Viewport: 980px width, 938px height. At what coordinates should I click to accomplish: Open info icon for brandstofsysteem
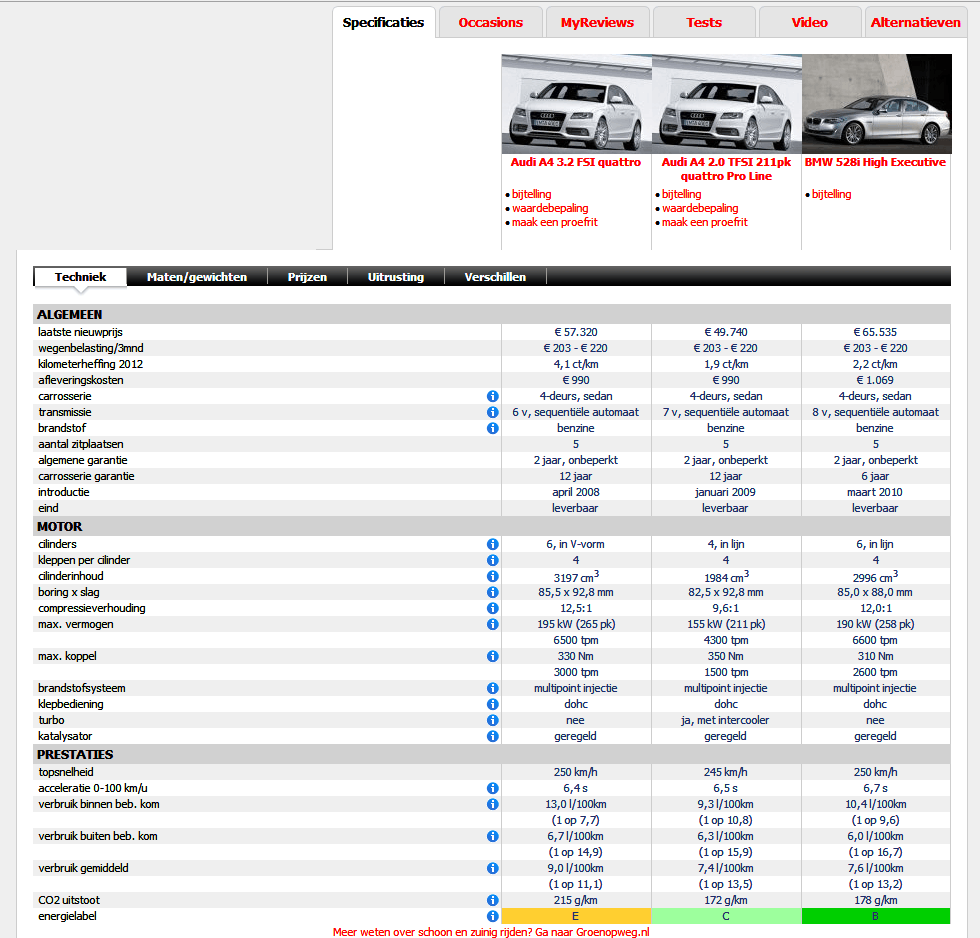pyautogui.click(x=492, y=688)
